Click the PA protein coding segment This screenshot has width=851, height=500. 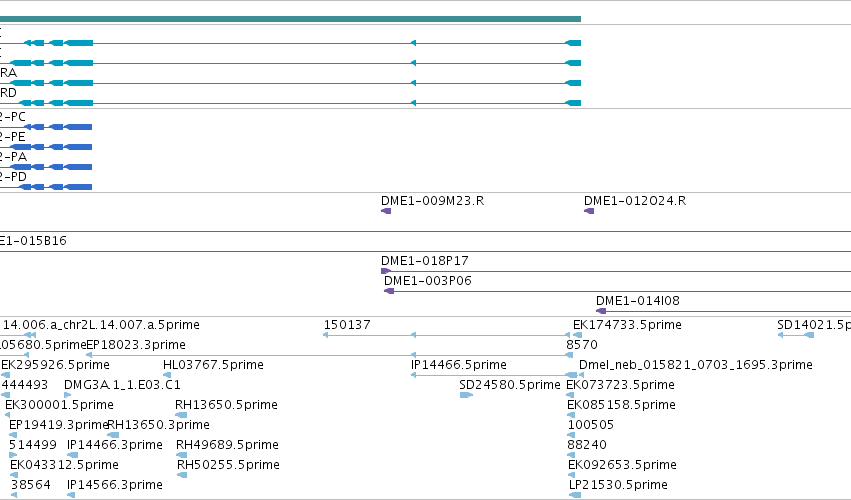(78, 167)
